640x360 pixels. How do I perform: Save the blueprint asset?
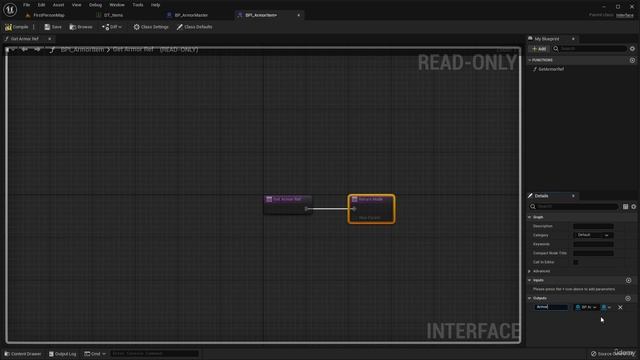(x=53, y=27)
